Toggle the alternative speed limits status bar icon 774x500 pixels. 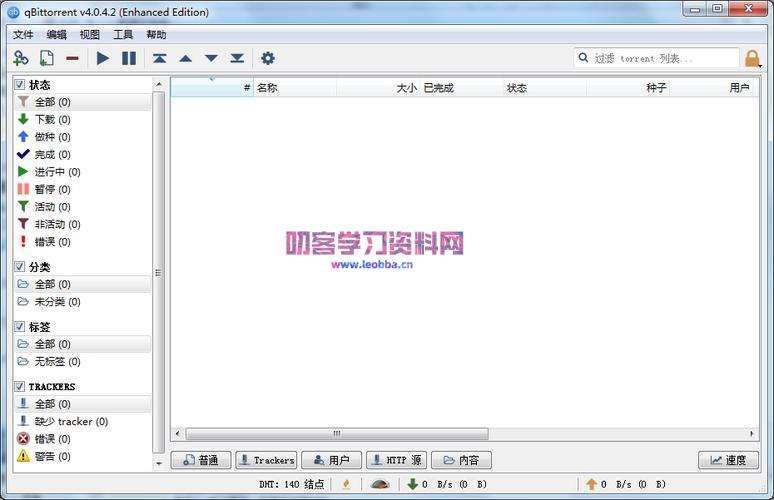[x=380, y=484]
